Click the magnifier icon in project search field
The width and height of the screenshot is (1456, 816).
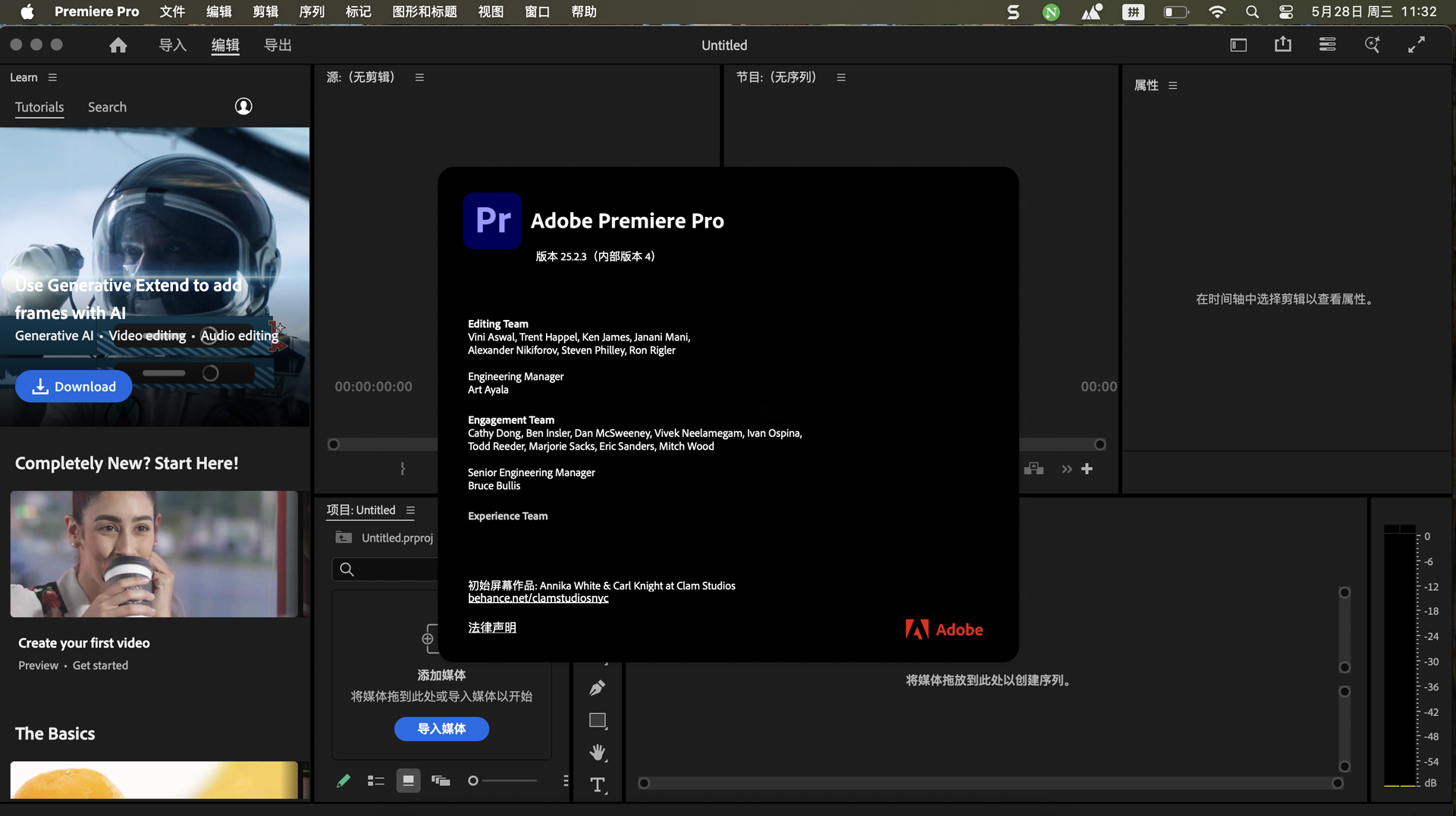[x=347, y=570]
